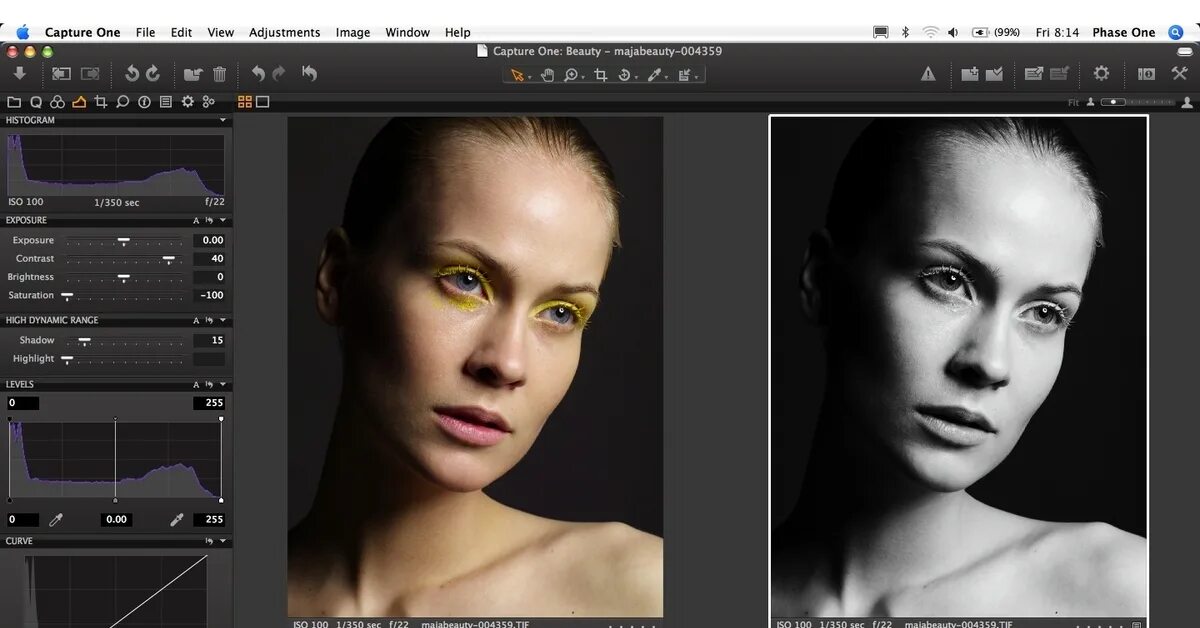Expand the Curve panel options arrow
This screenshot has width=1200, height=628.
224,541
